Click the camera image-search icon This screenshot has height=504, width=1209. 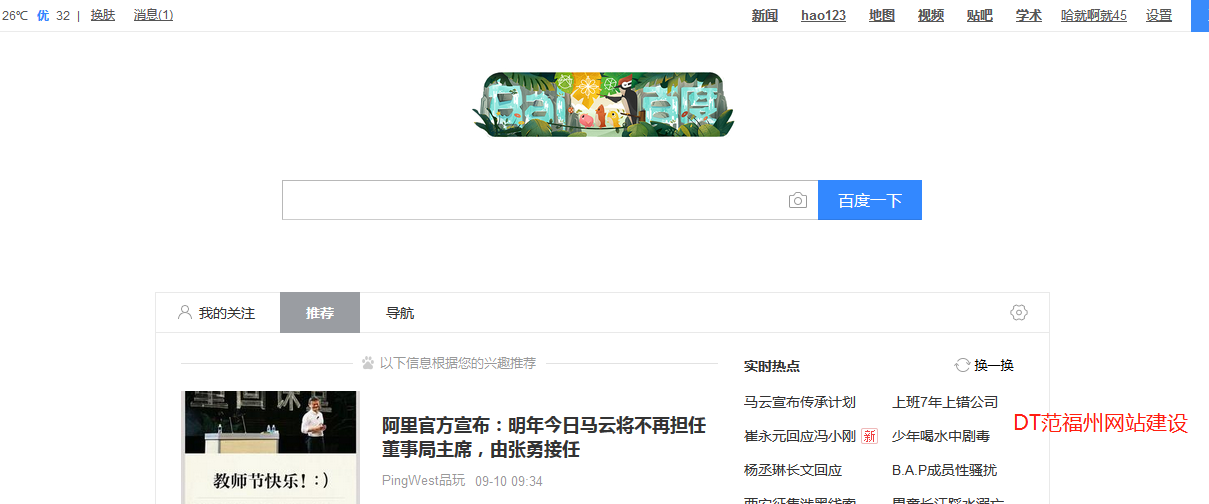click(x=797, y=200)
